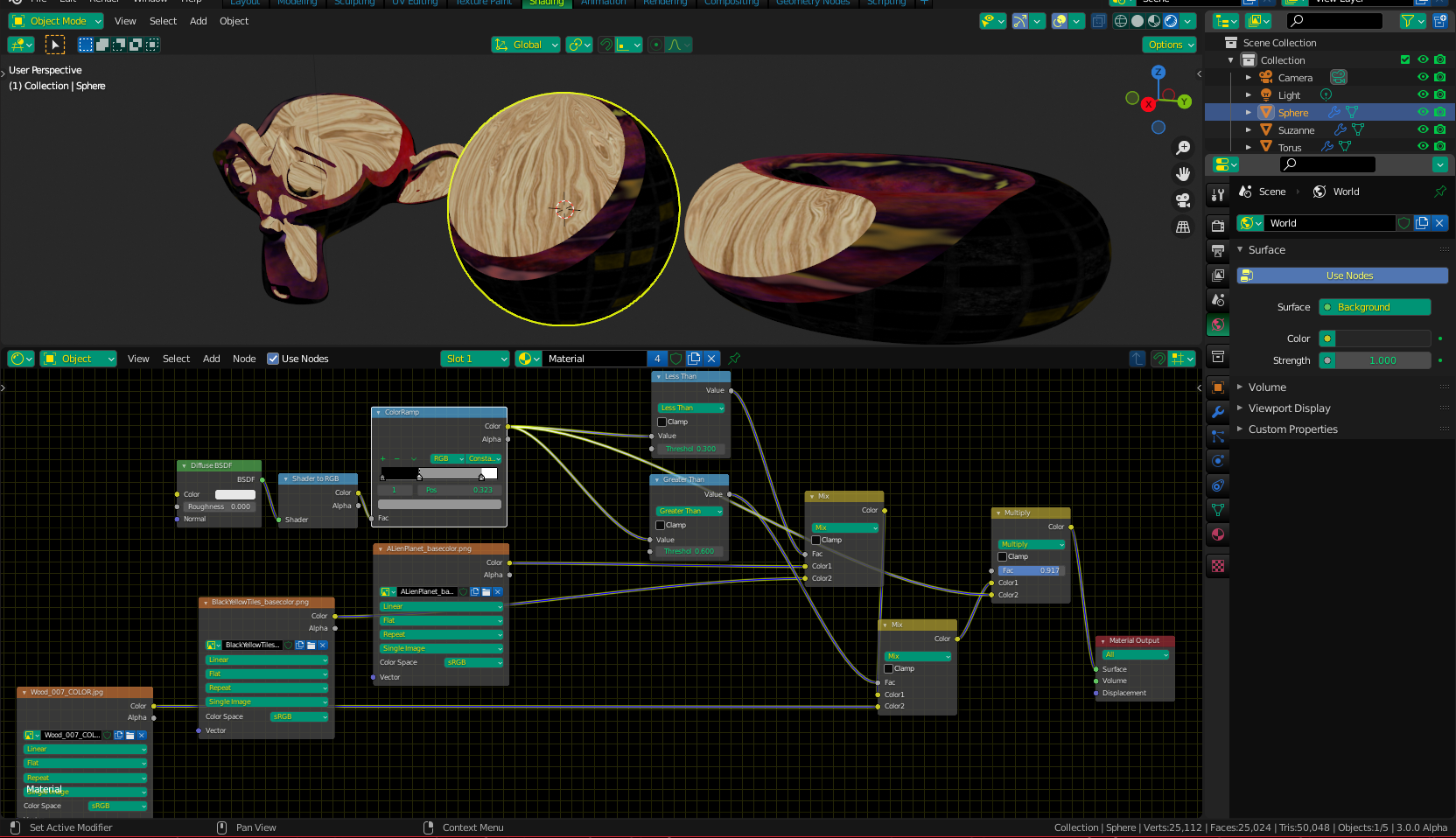The height and width of the screenshot is (838, 1456).
Task: Toggle camera view icon in viewport
Action: (x=1183, y=200)
